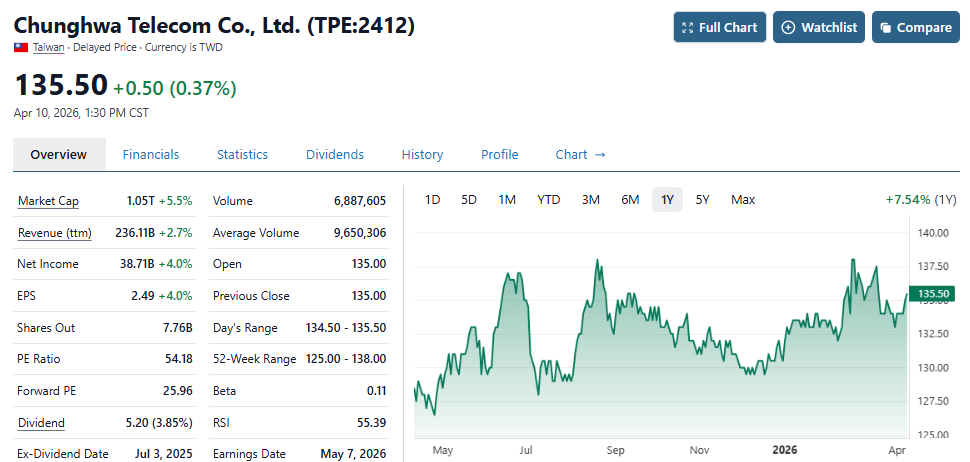The height and width of the screenshot is (462, 970).
Task: Click the Revenue (ttm) link
Action: [x=54, y=233]
